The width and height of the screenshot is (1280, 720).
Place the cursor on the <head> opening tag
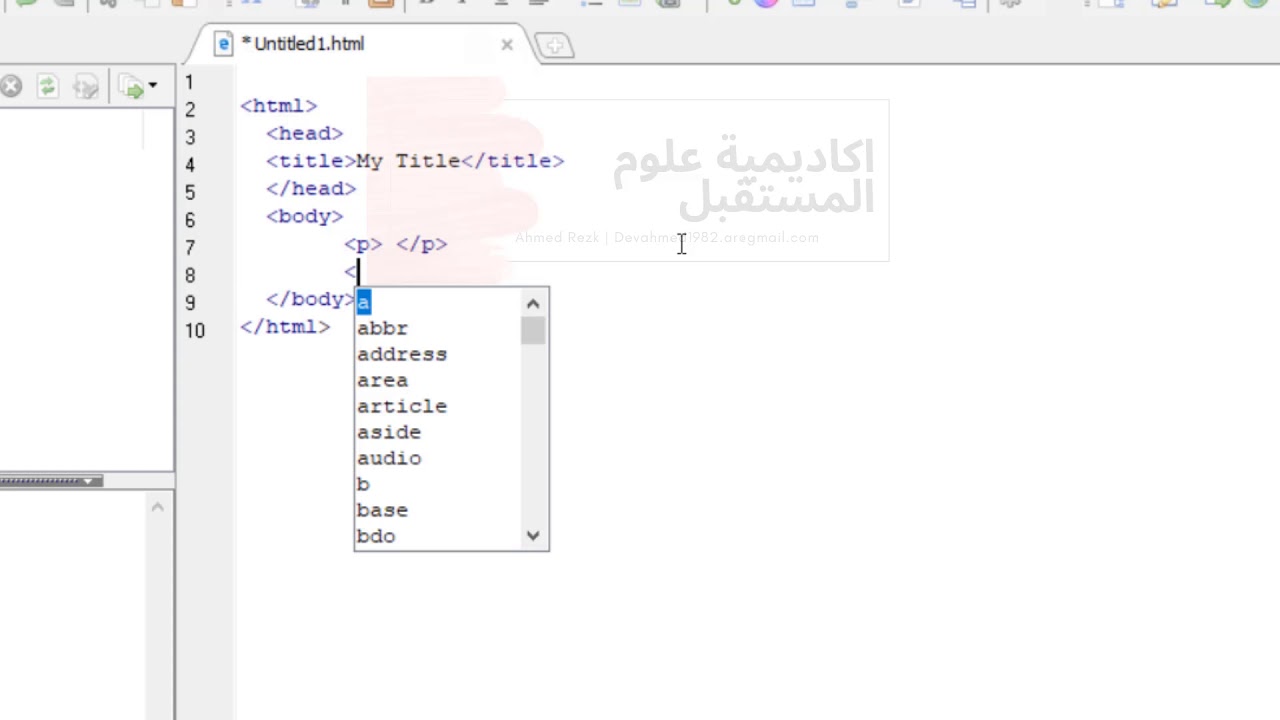tap(304, 133)
